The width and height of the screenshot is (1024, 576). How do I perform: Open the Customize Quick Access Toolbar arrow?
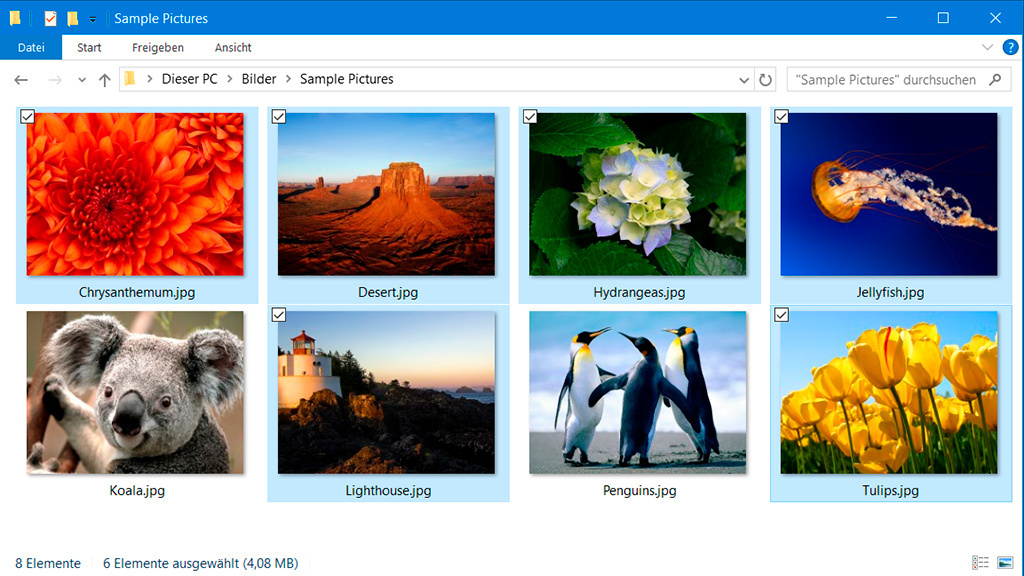pos(93,19)
